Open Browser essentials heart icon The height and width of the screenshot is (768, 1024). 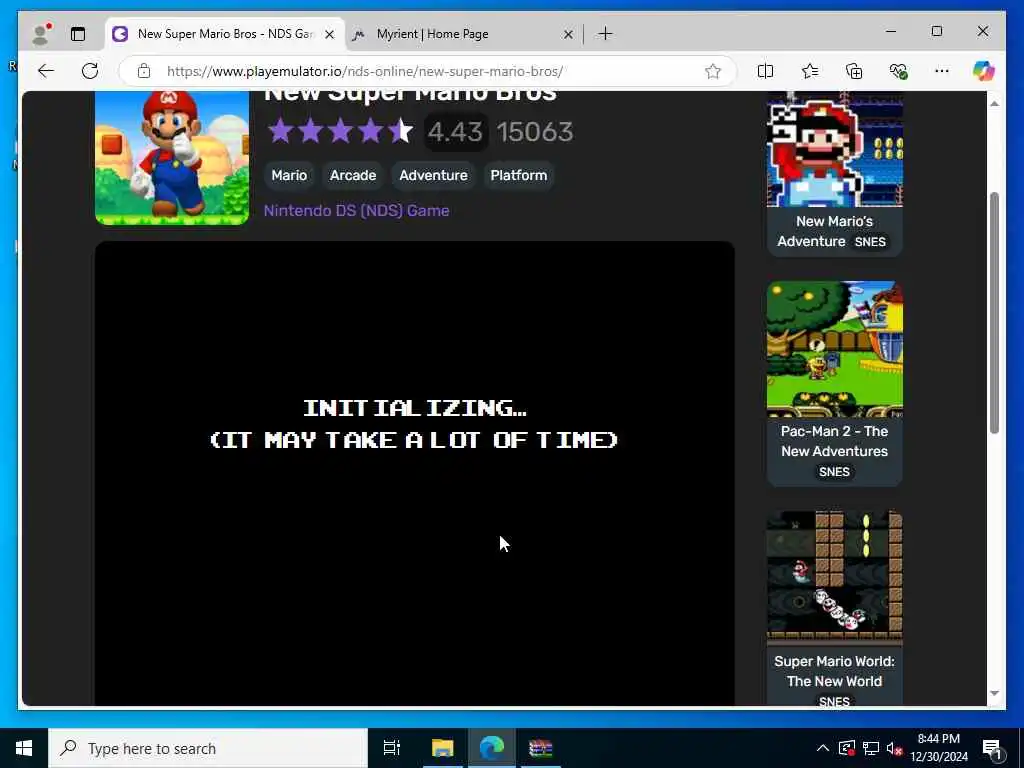click(899, 71)
